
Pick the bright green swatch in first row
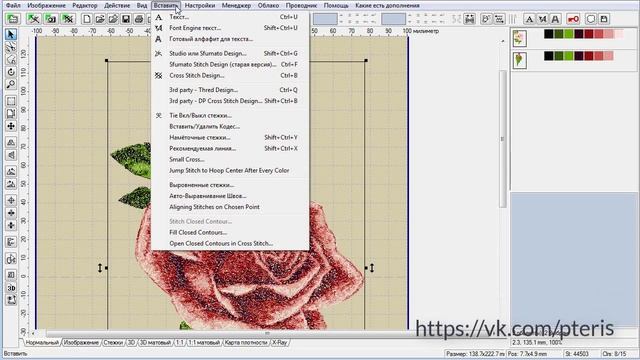coord(569,34)
